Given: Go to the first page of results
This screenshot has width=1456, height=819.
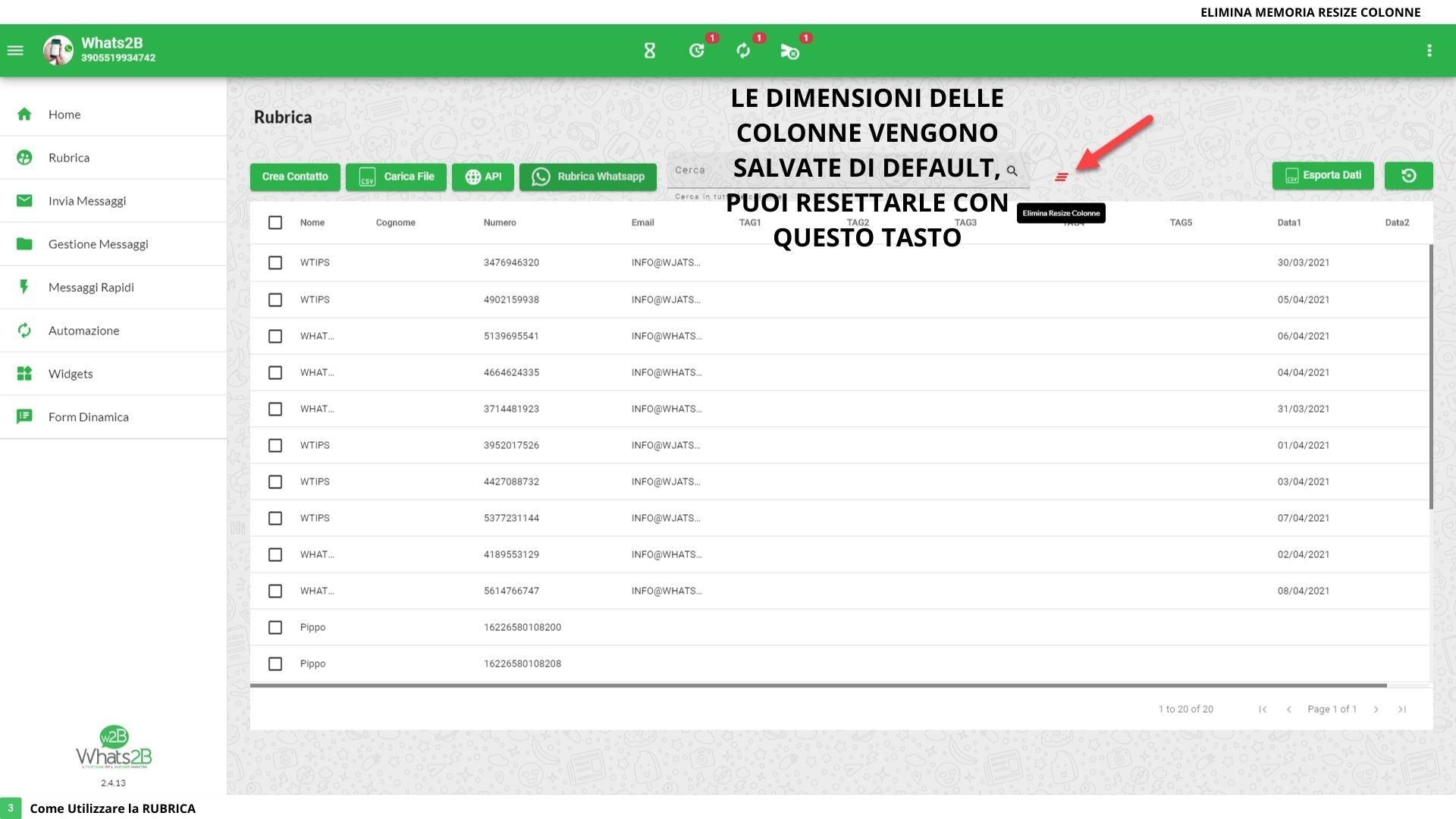Looking at the screenshot, I should (x=1263, y=709).
